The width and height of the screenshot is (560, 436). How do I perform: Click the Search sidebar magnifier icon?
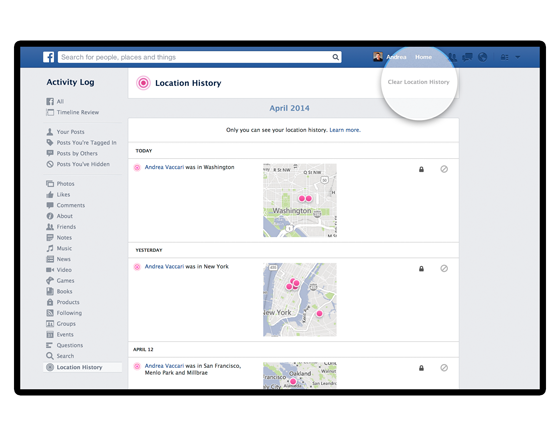click(50, 356)
